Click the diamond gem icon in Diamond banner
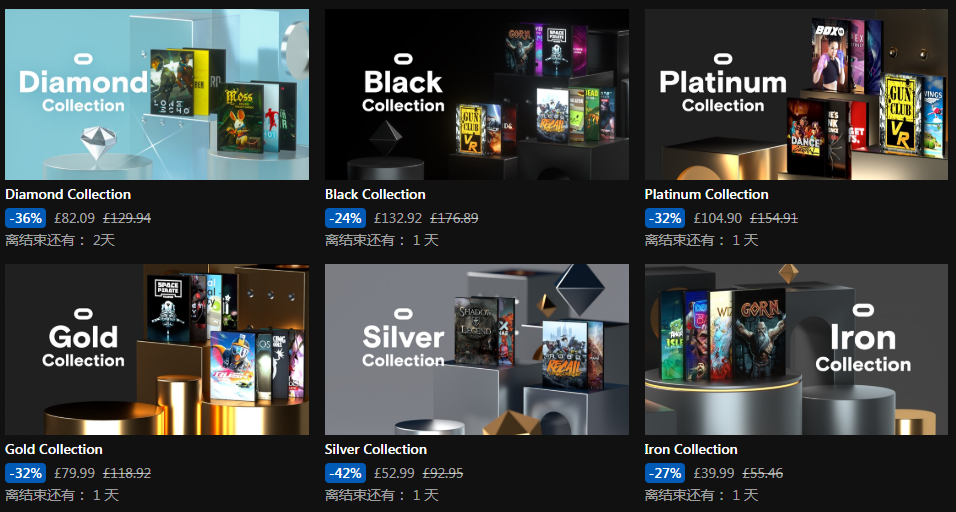Screen dimensions: 956x512 tap(98, 143)
